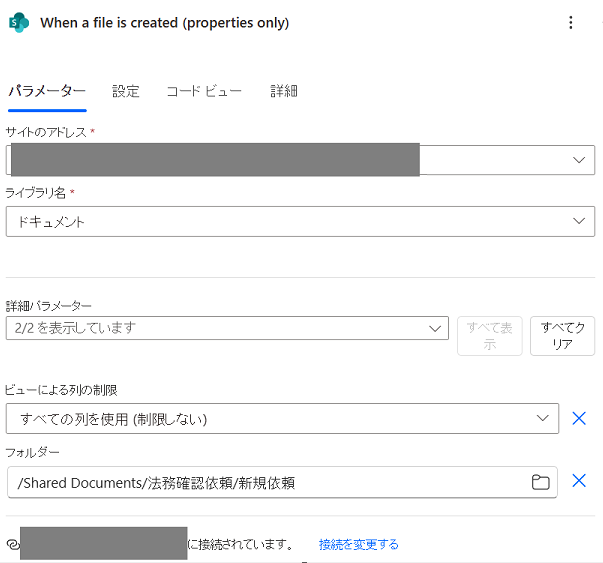
Task: Remove the フォルダー parameter with X
Action: (x=579, y=481)
